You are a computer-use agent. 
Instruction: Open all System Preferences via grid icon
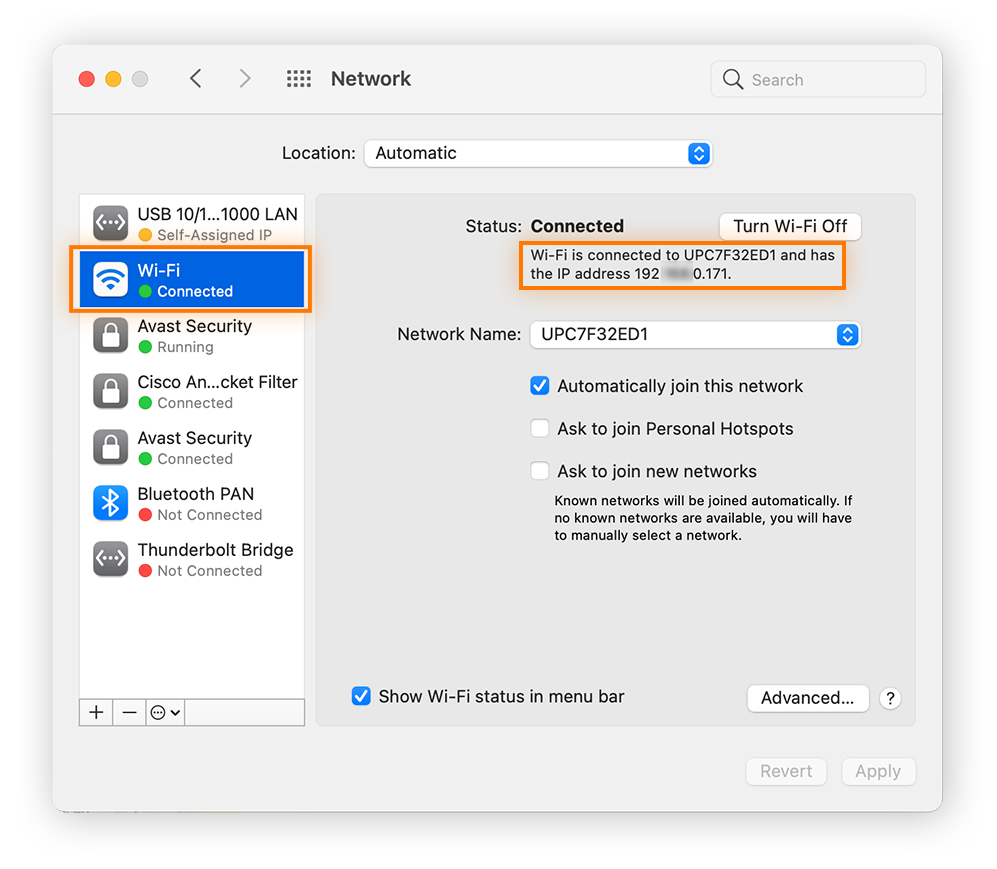coord(298,78)
